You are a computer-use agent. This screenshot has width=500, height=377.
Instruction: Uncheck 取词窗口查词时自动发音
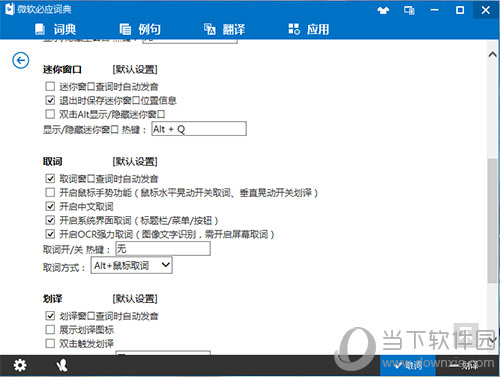(50, 178)
